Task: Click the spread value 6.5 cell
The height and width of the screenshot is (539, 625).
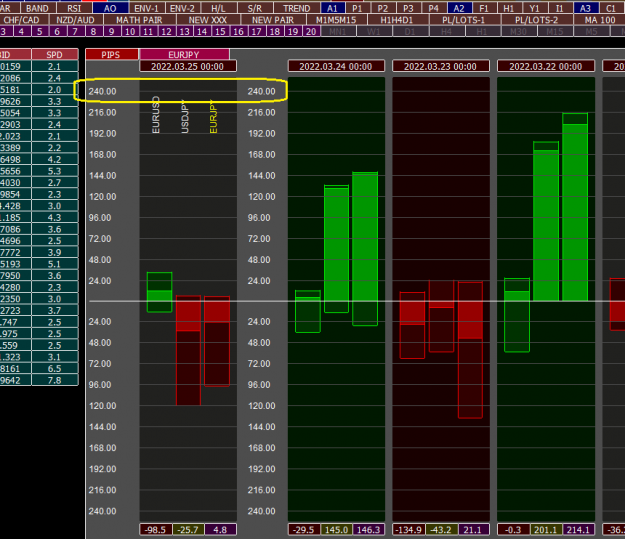Action: tap(55, 368)
